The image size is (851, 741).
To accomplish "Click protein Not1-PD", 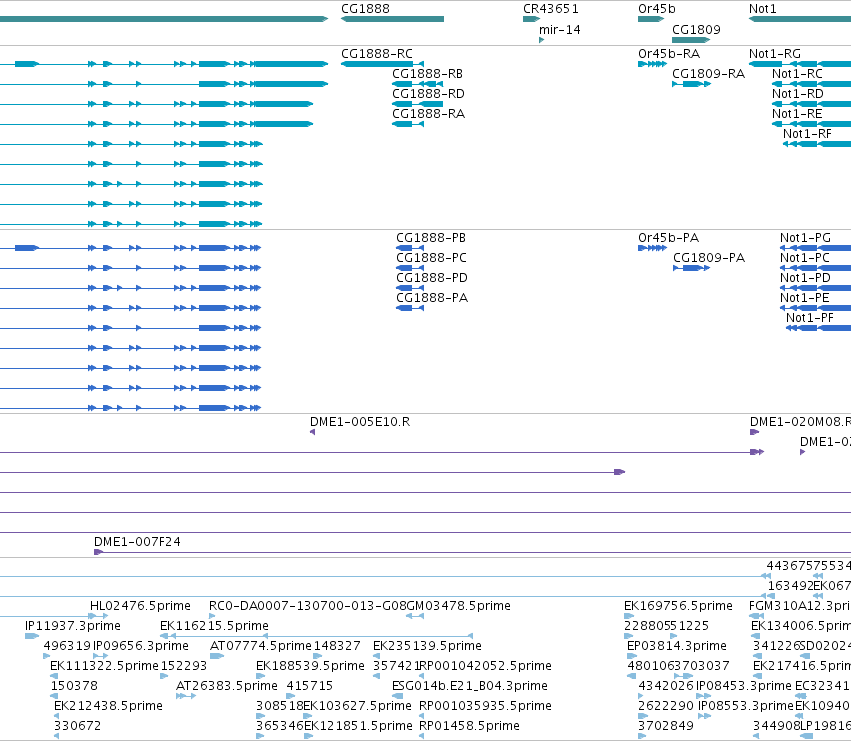I will 815,288.
